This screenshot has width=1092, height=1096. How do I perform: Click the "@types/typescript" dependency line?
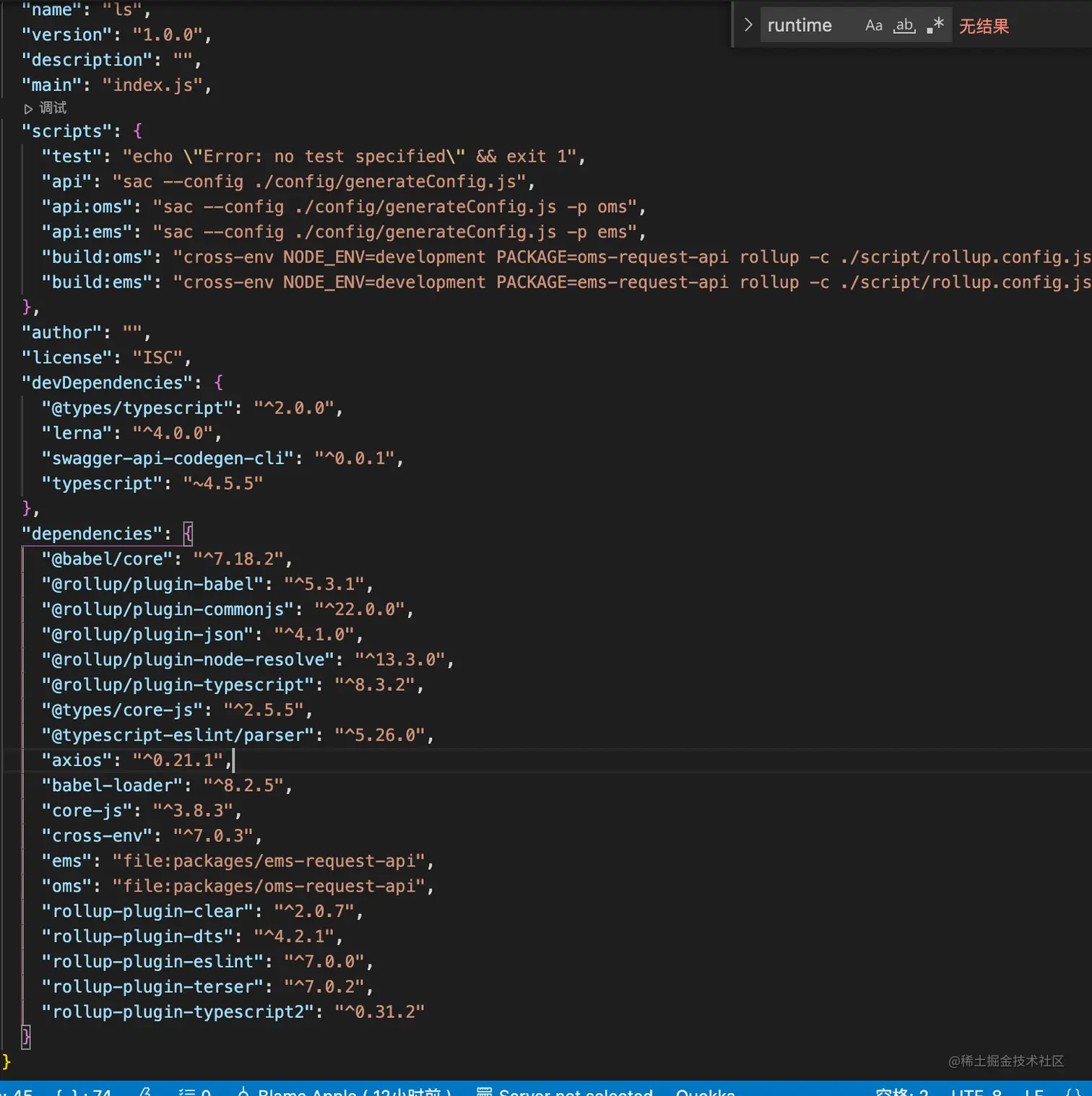pos(192,408)
